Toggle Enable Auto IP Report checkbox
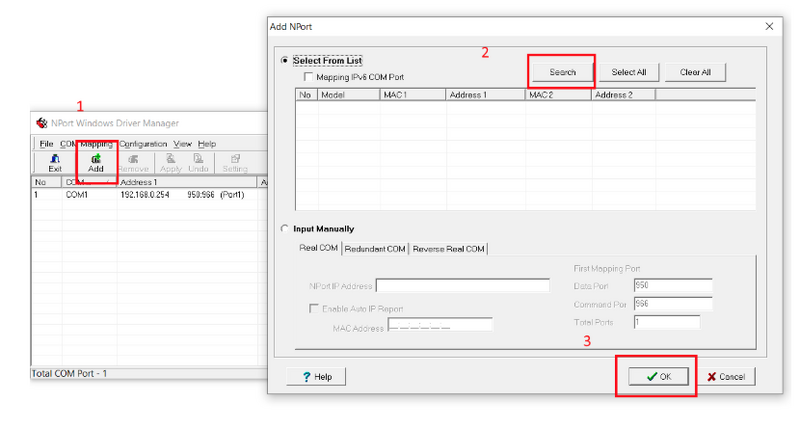 click(314, 309)
